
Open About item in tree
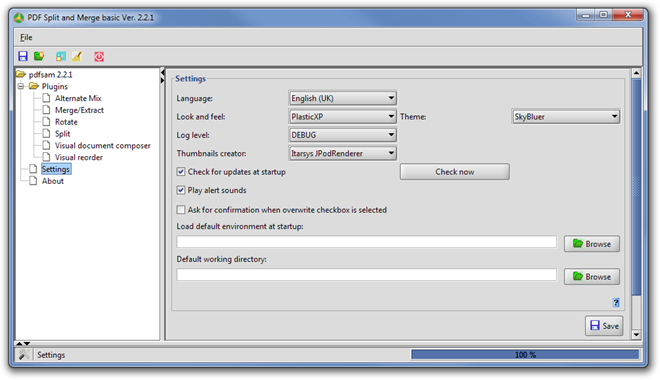(53, 181)
